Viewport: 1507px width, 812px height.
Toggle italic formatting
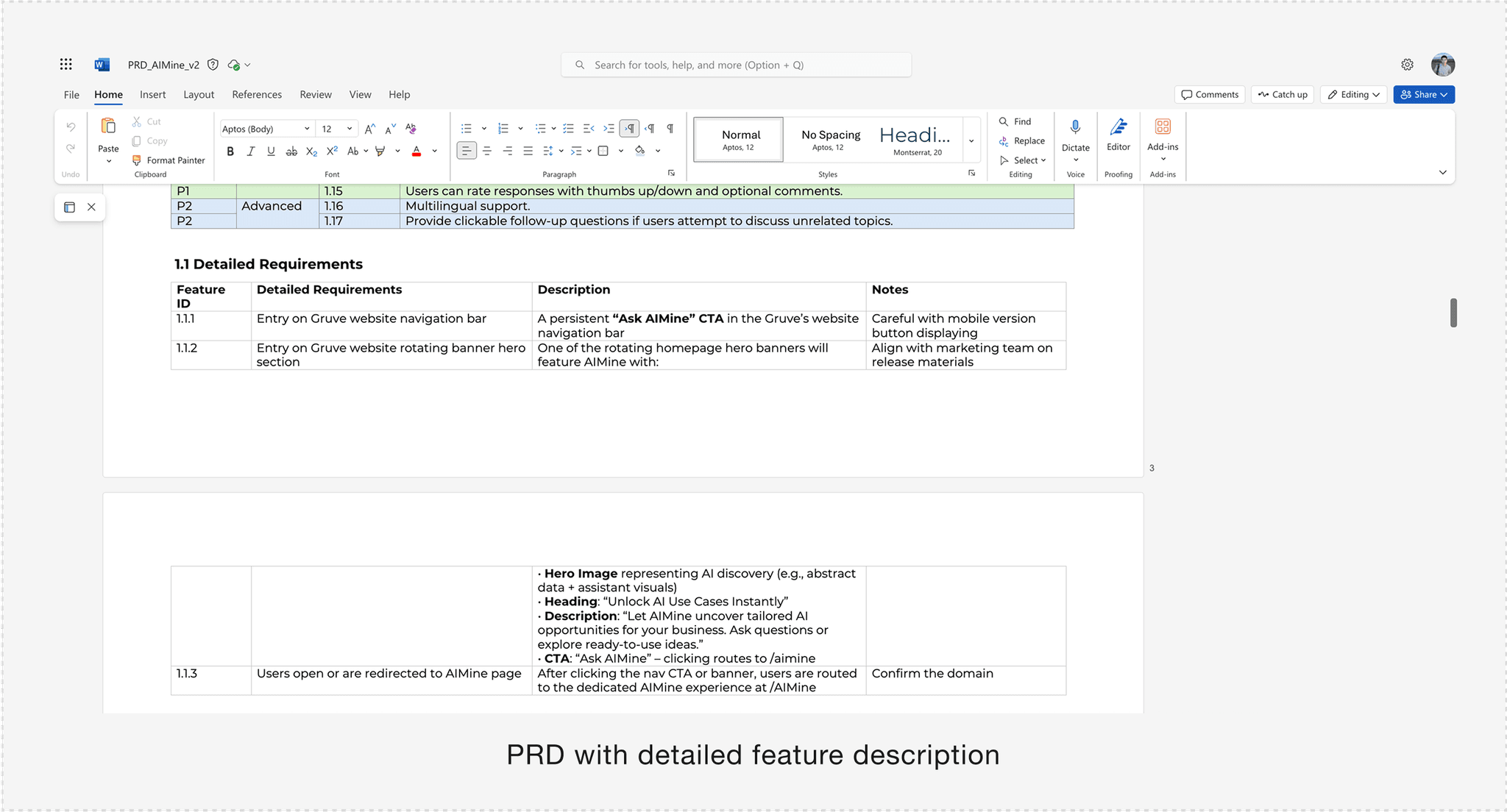point(251,152)
